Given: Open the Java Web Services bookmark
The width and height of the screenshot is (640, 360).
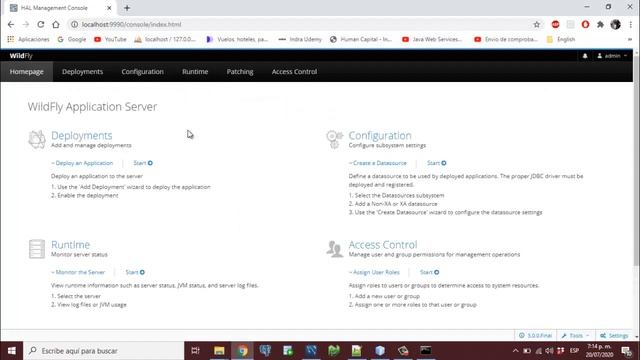Looking at the screenshot, I should pyautogui.click(x=433, y=39).
